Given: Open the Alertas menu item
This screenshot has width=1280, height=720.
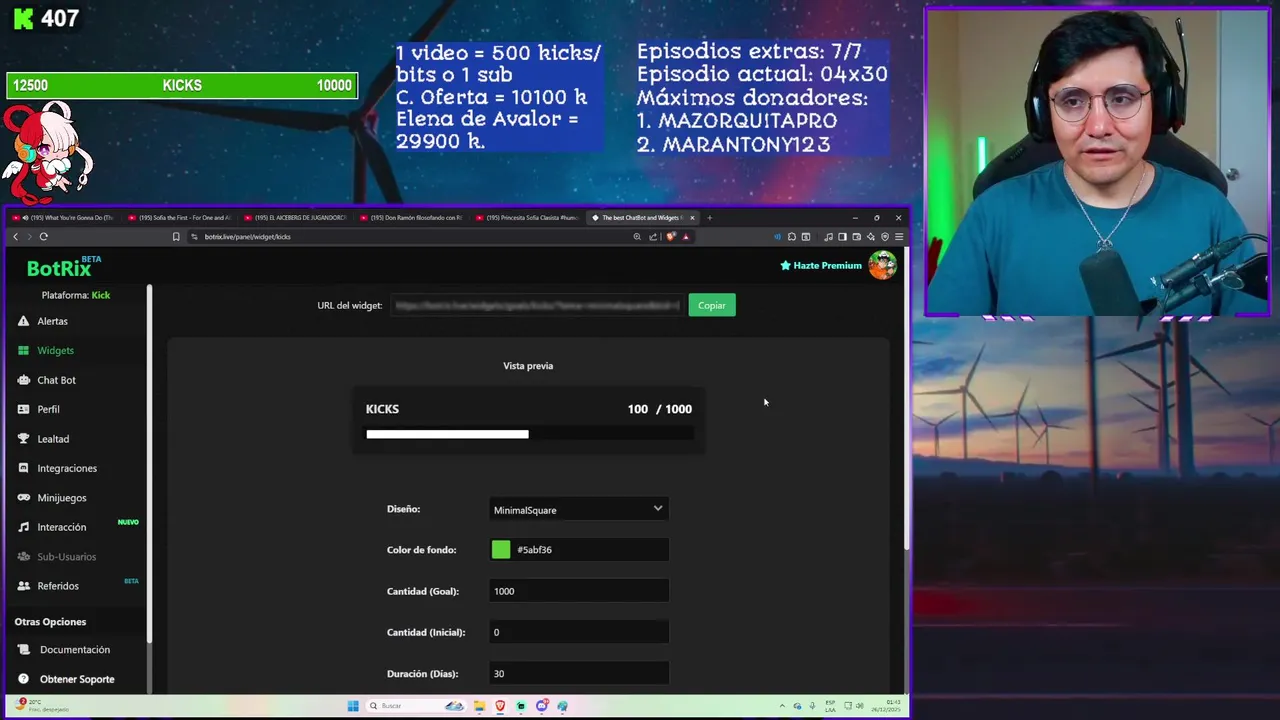Looking at the screenshot, I should 52,321.
